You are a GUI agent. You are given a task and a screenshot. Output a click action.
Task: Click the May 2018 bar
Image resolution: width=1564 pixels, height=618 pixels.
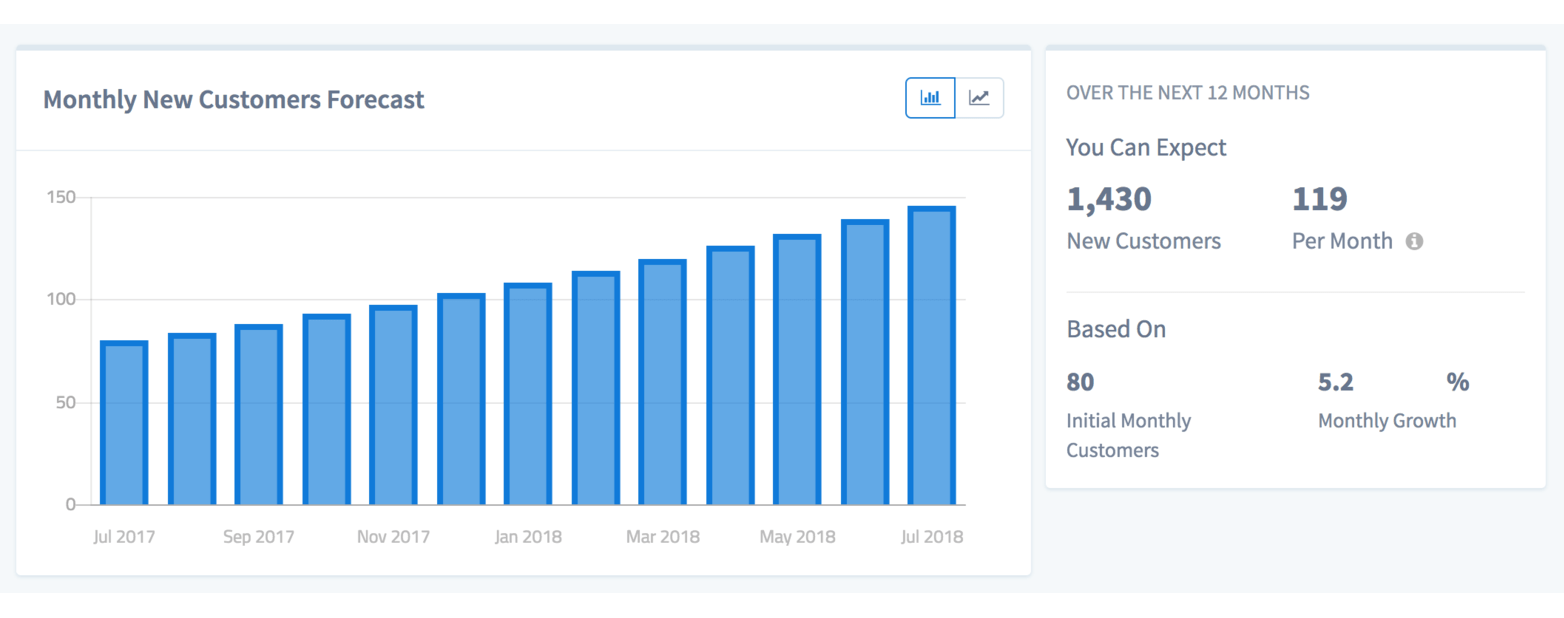click(797, 370)
